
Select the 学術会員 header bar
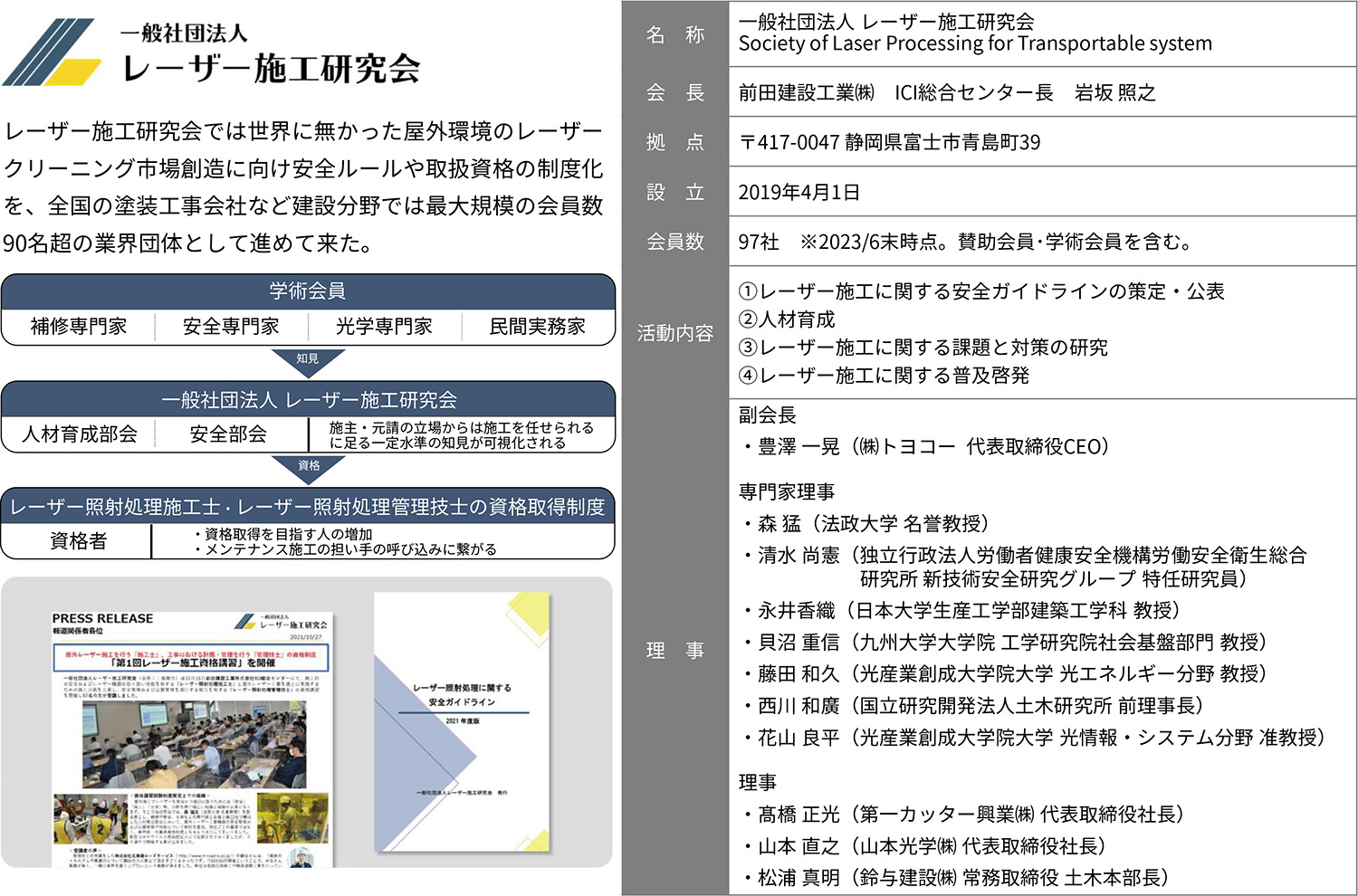click(x=308, y=291)
